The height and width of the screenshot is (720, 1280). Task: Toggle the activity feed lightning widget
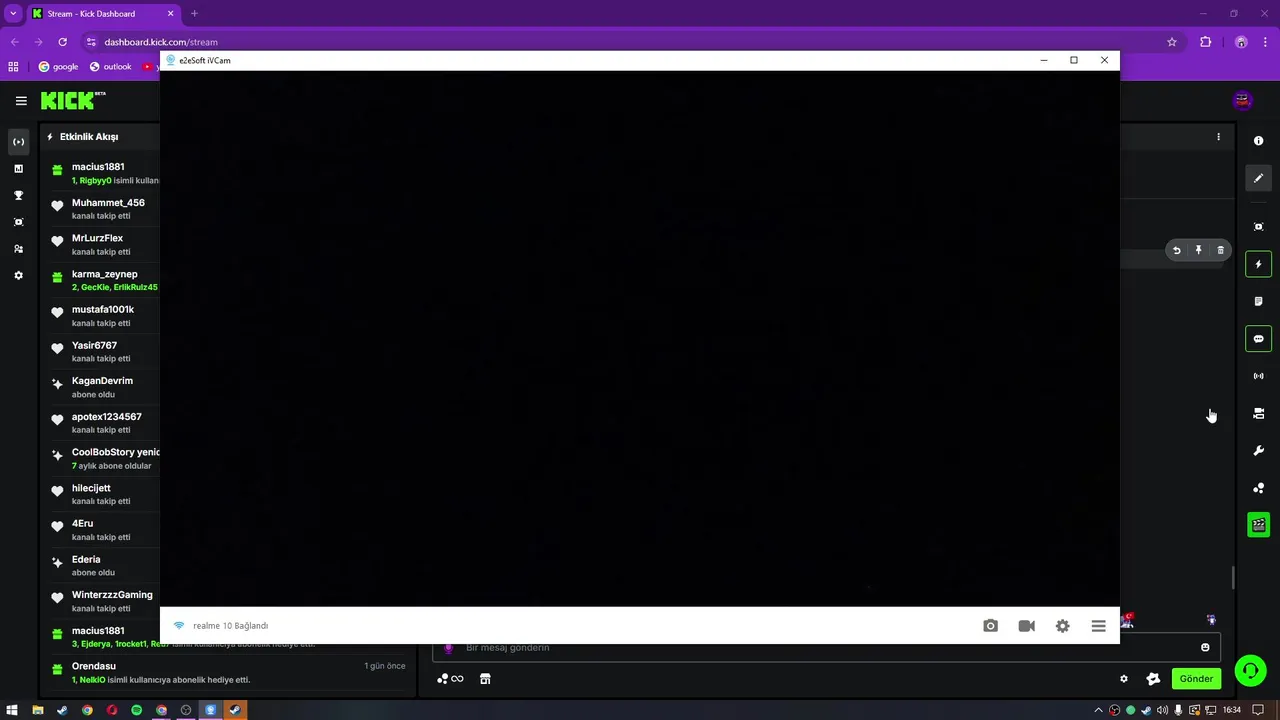(x=1258, y=264)
